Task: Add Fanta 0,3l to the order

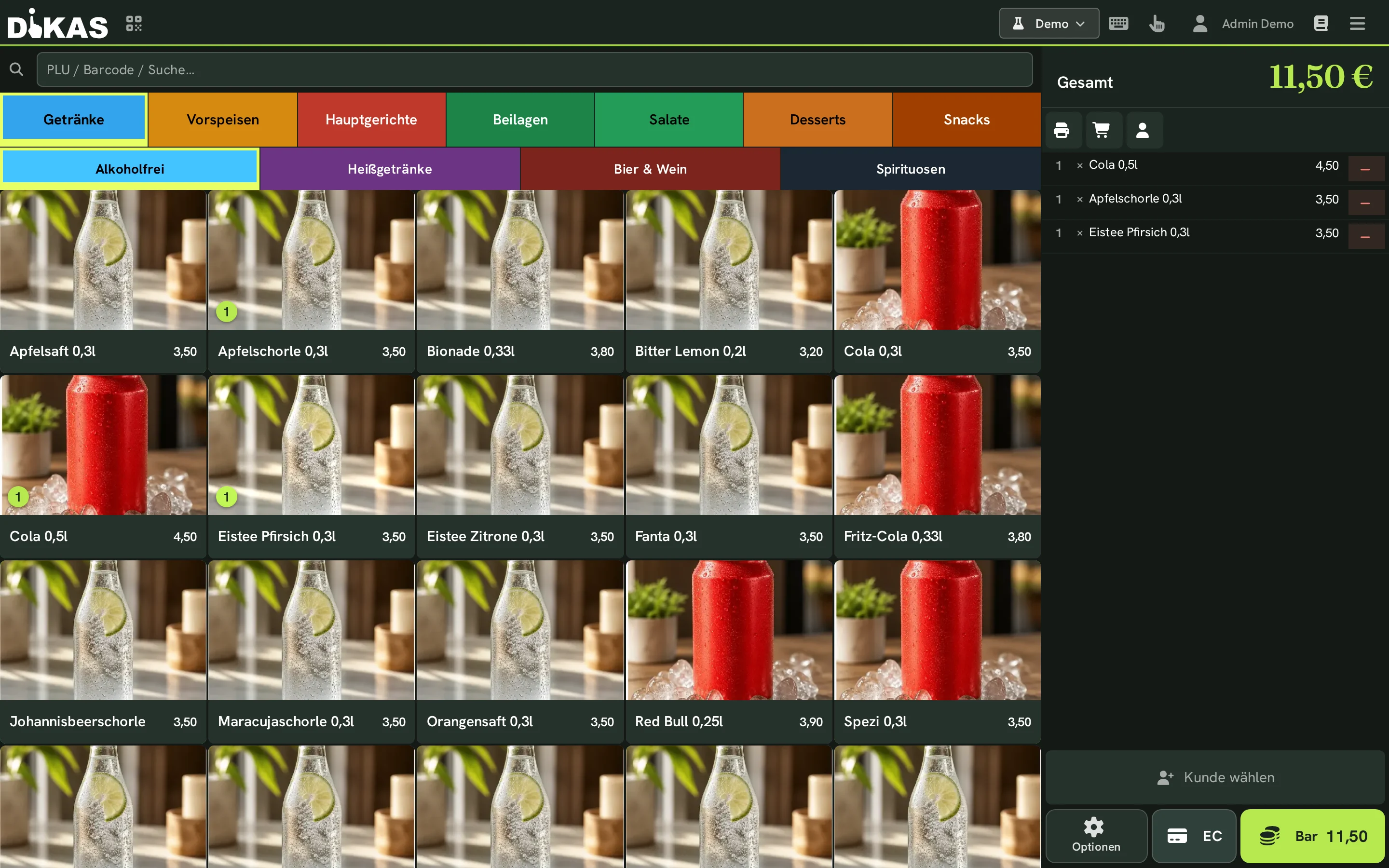Action: [x=729, y=467]
